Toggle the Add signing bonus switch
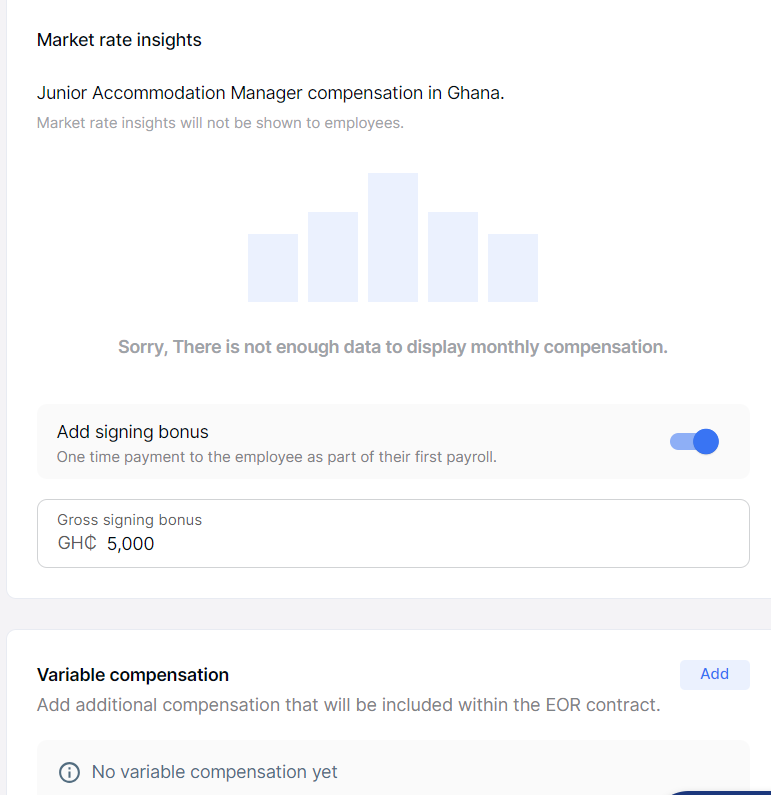 [694, 442]
